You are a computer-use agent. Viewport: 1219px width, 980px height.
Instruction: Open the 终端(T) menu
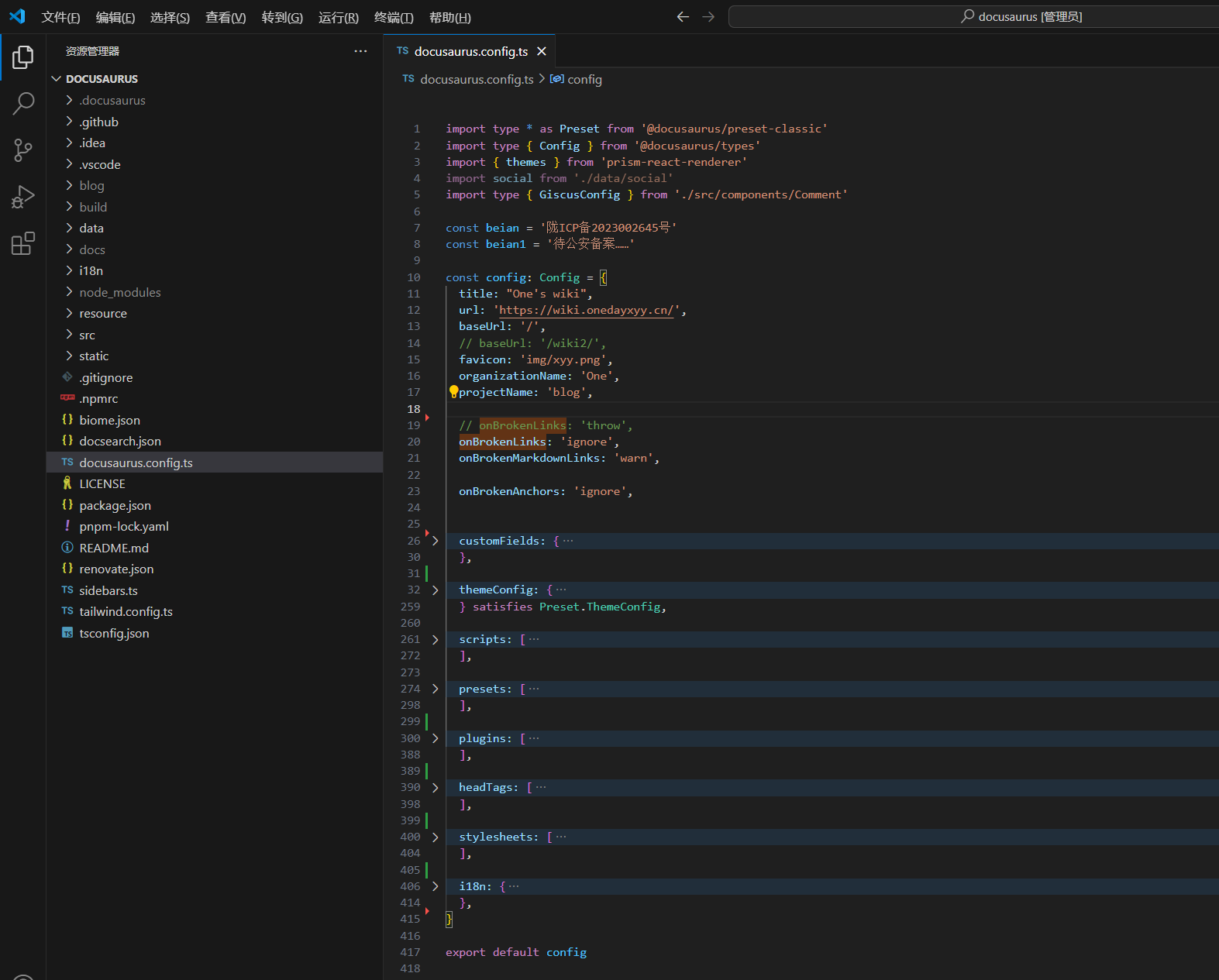point(394,17)
